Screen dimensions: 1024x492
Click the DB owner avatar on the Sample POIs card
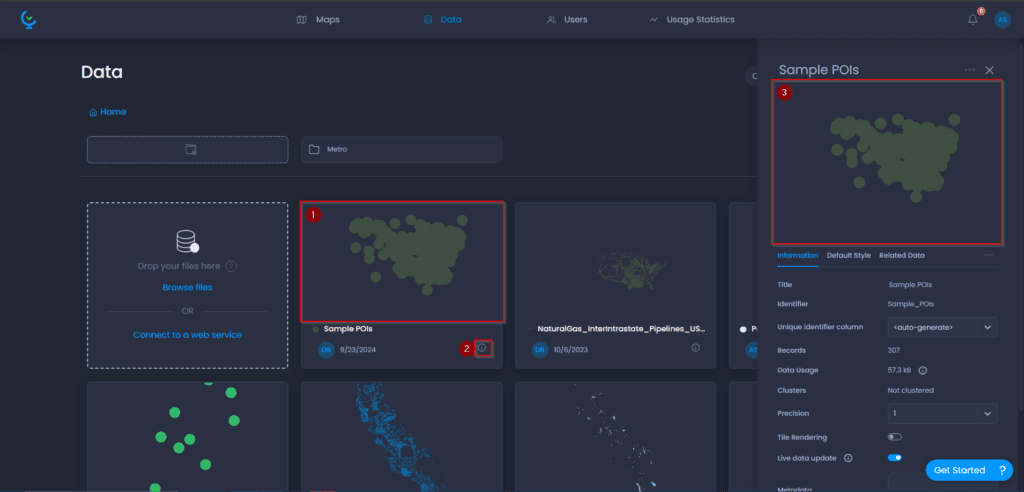[326, 350]
